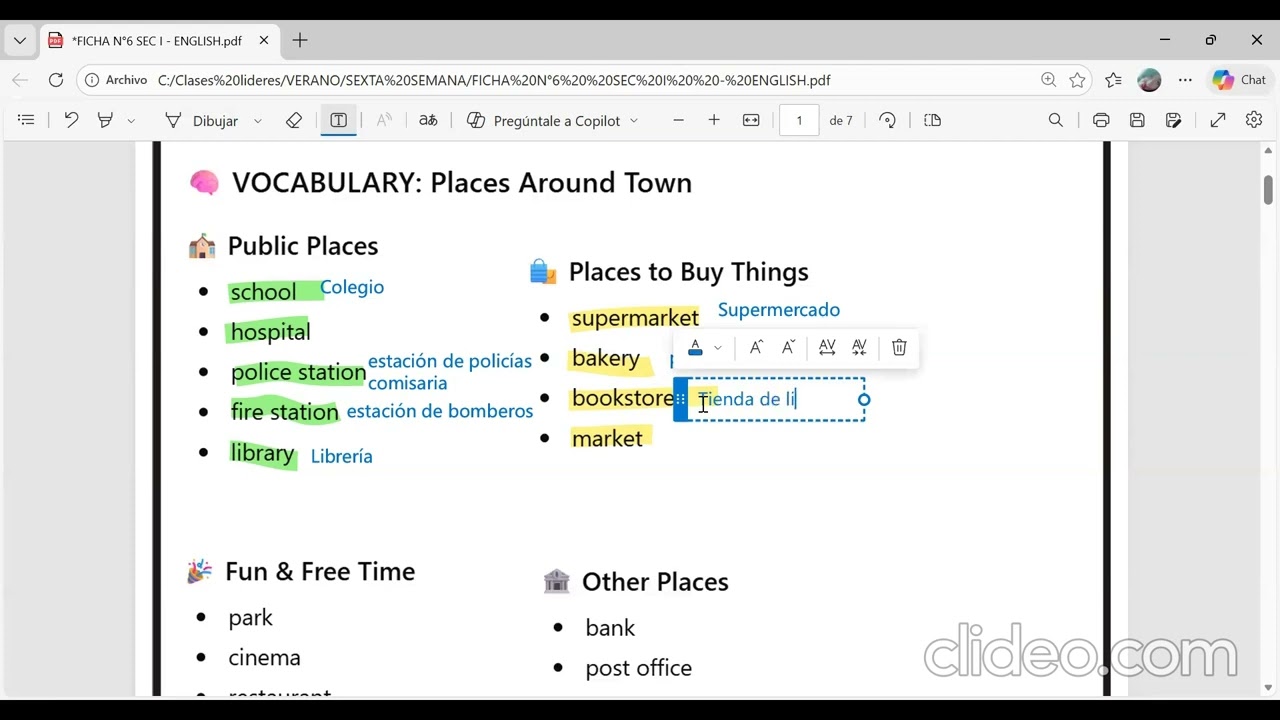The width and height of the screenshot is (1280, 720).
Task: Click the word 'cinema'
Action: tap(264, 657)
